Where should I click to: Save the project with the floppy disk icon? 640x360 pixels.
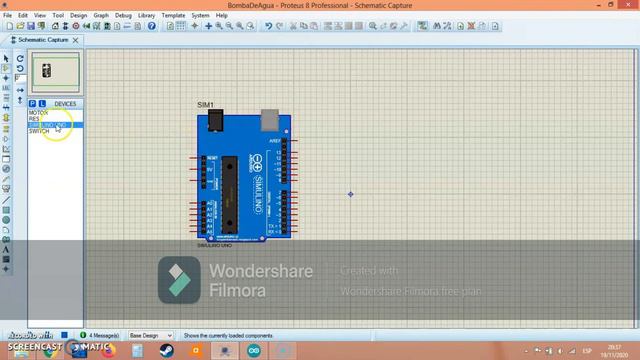pos(31,26)
